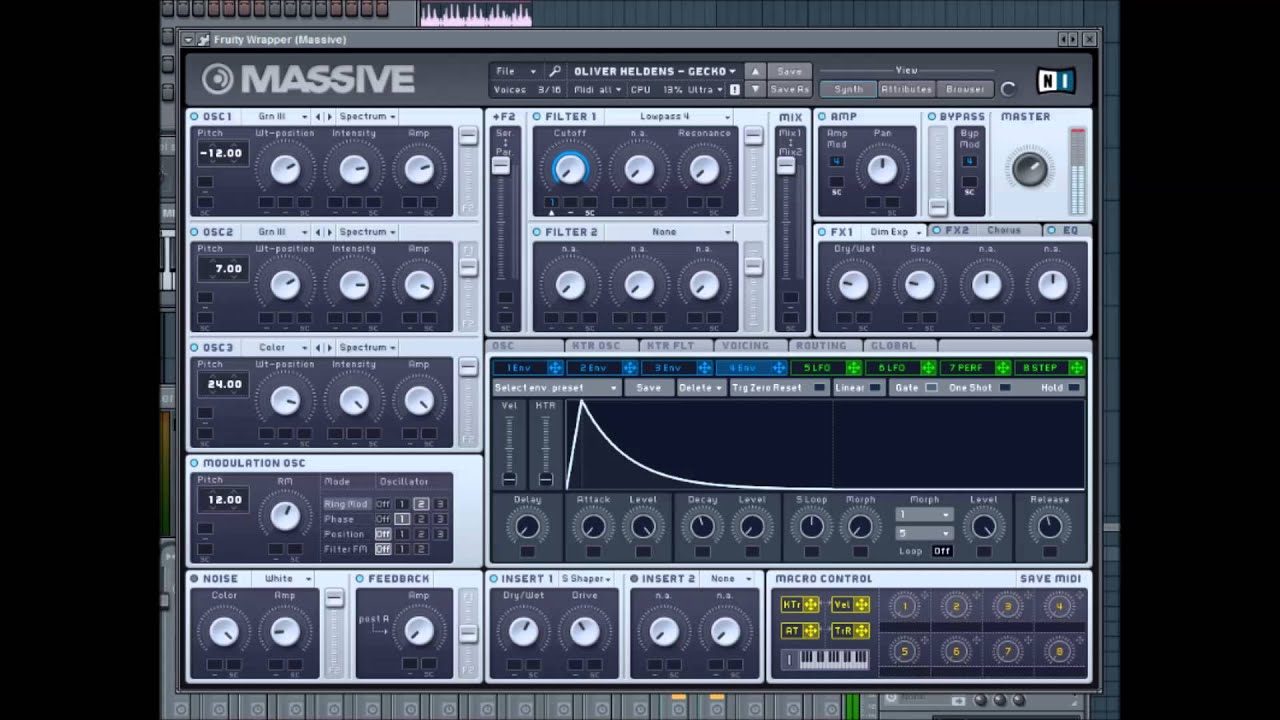Click Macro Control knob 8
1280x720 pixels.
1059,652
